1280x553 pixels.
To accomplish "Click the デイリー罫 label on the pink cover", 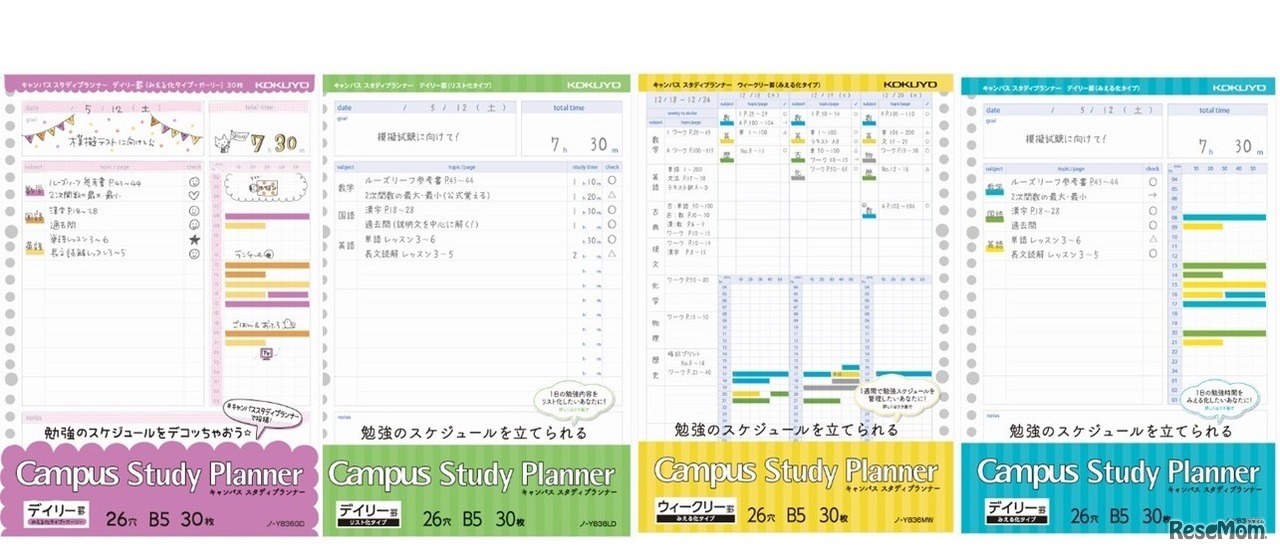I will click(x=56, y=514).
